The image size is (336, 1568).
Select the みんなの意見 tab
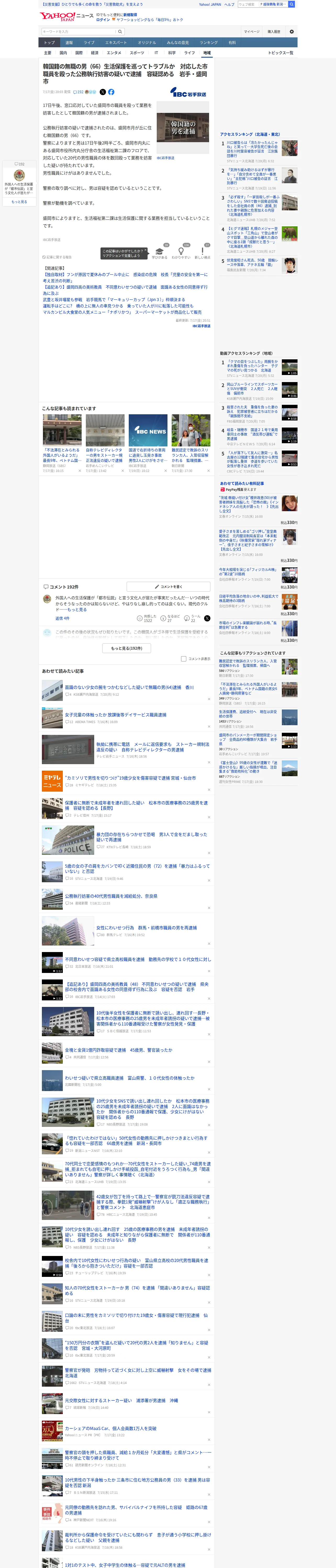[x=178, y=43]
